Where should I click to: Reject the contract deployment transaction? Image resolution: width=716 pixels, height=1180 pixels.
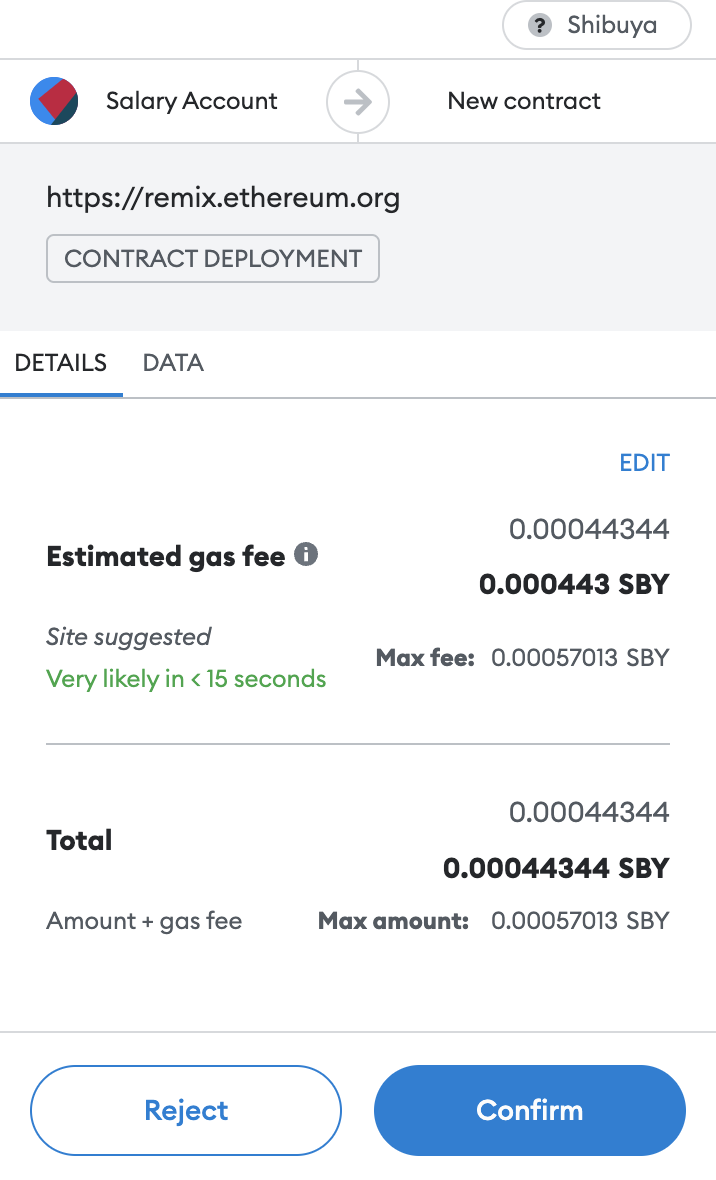(x=186, y=1110)
